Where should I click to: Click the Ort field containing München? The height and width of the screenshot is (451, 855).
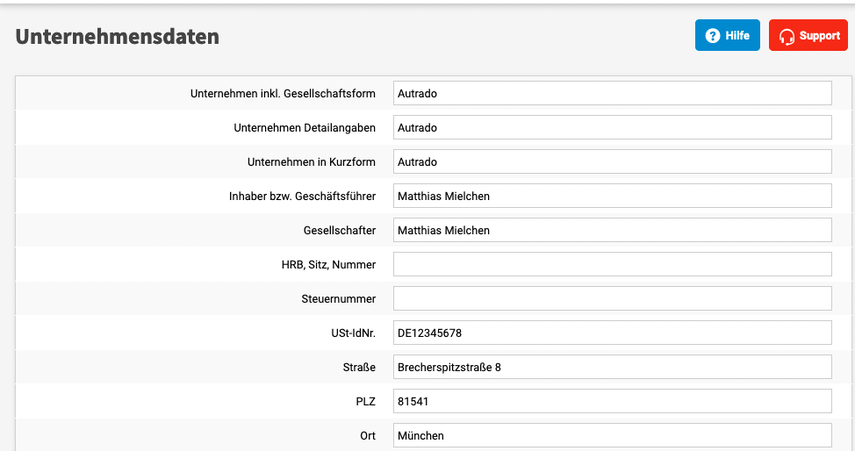(x=612, y=435)
